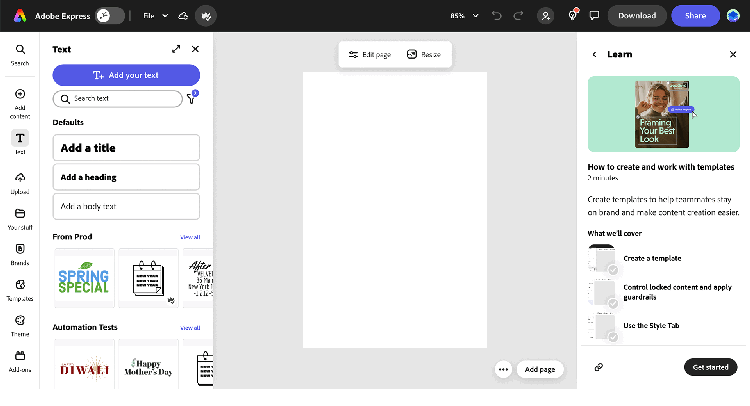Open the 85% zoom level dropdown
The image size is (750, 406).
coord(464,16)
